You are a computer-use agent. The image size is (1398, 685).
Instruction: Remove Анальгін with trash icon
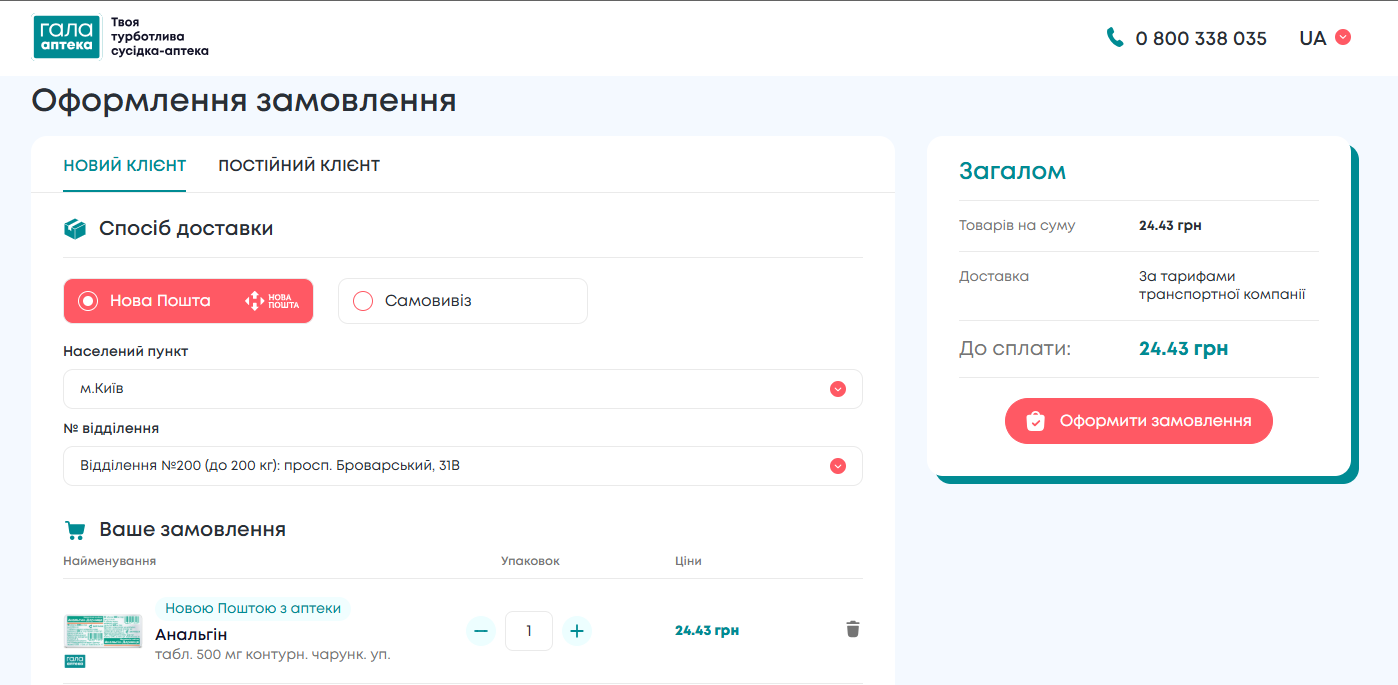[x=853, y=629]
